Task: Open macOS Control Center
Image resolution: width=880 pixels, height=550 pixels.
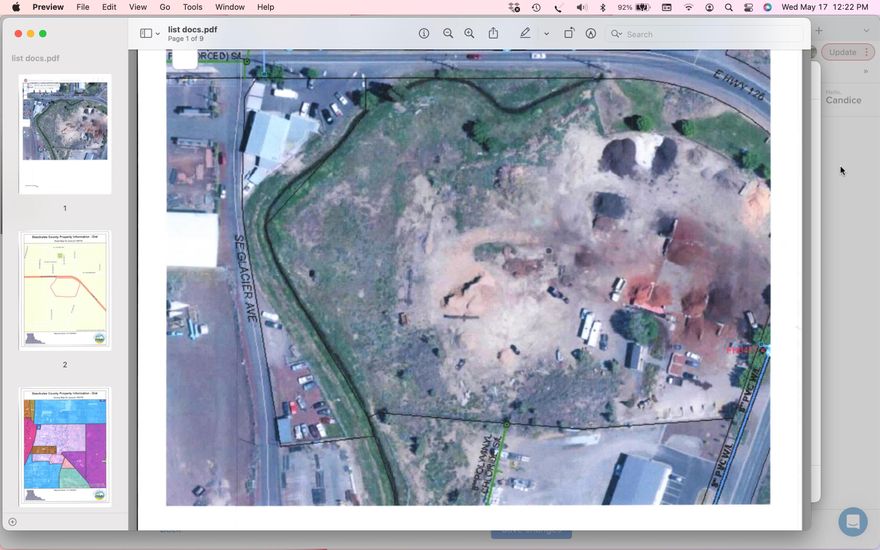Action: pos(747,7)
